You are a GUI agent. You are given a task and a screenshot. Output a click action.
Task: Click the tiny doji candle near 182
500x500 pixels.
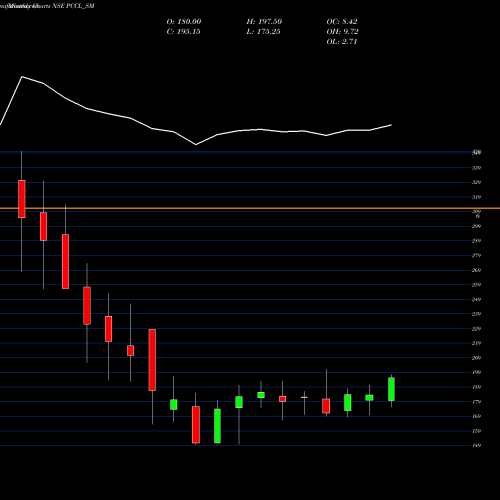(304, 397)
